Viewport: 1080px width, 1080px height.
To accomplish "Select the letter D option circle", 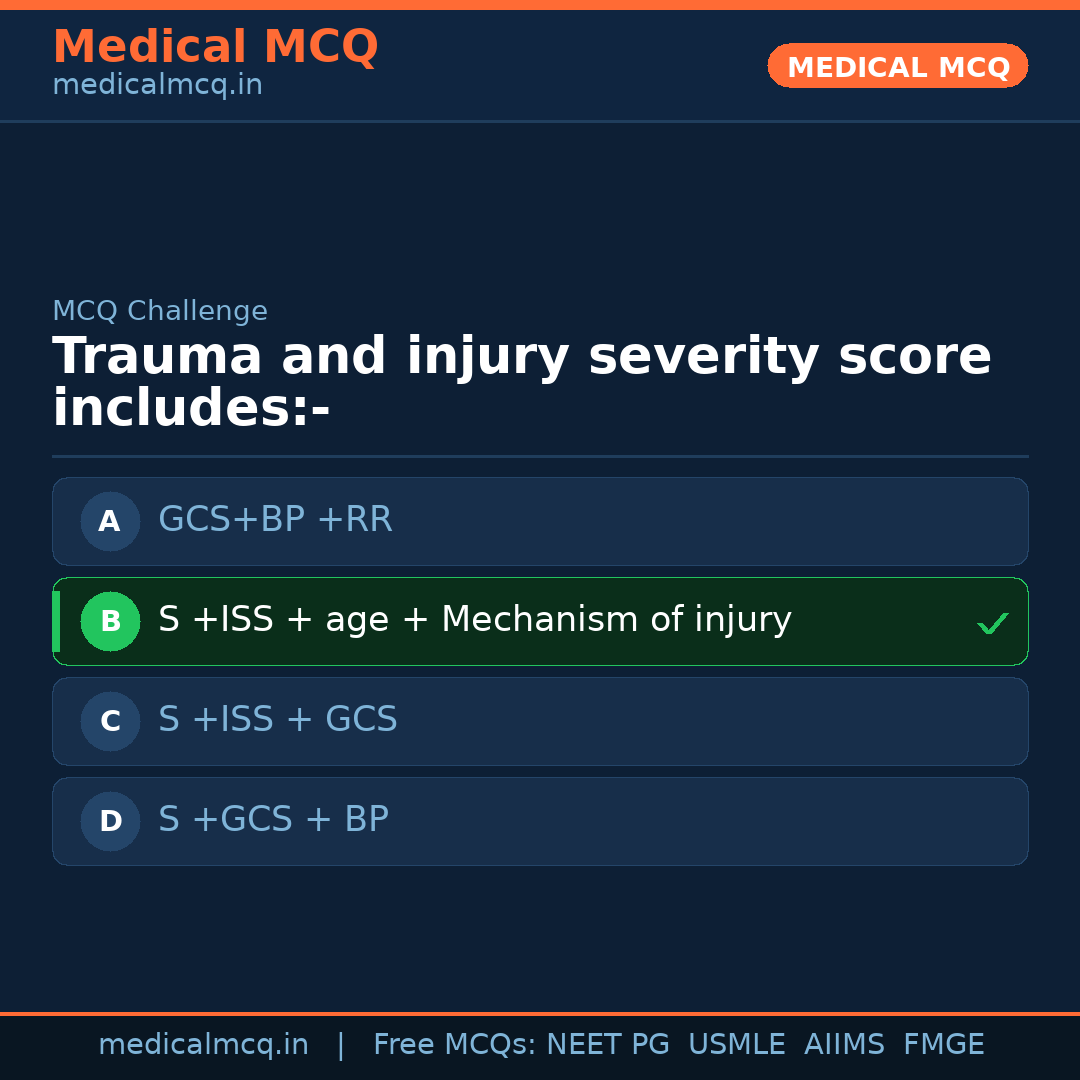I will pyautogui.click(x=110, y=821).
